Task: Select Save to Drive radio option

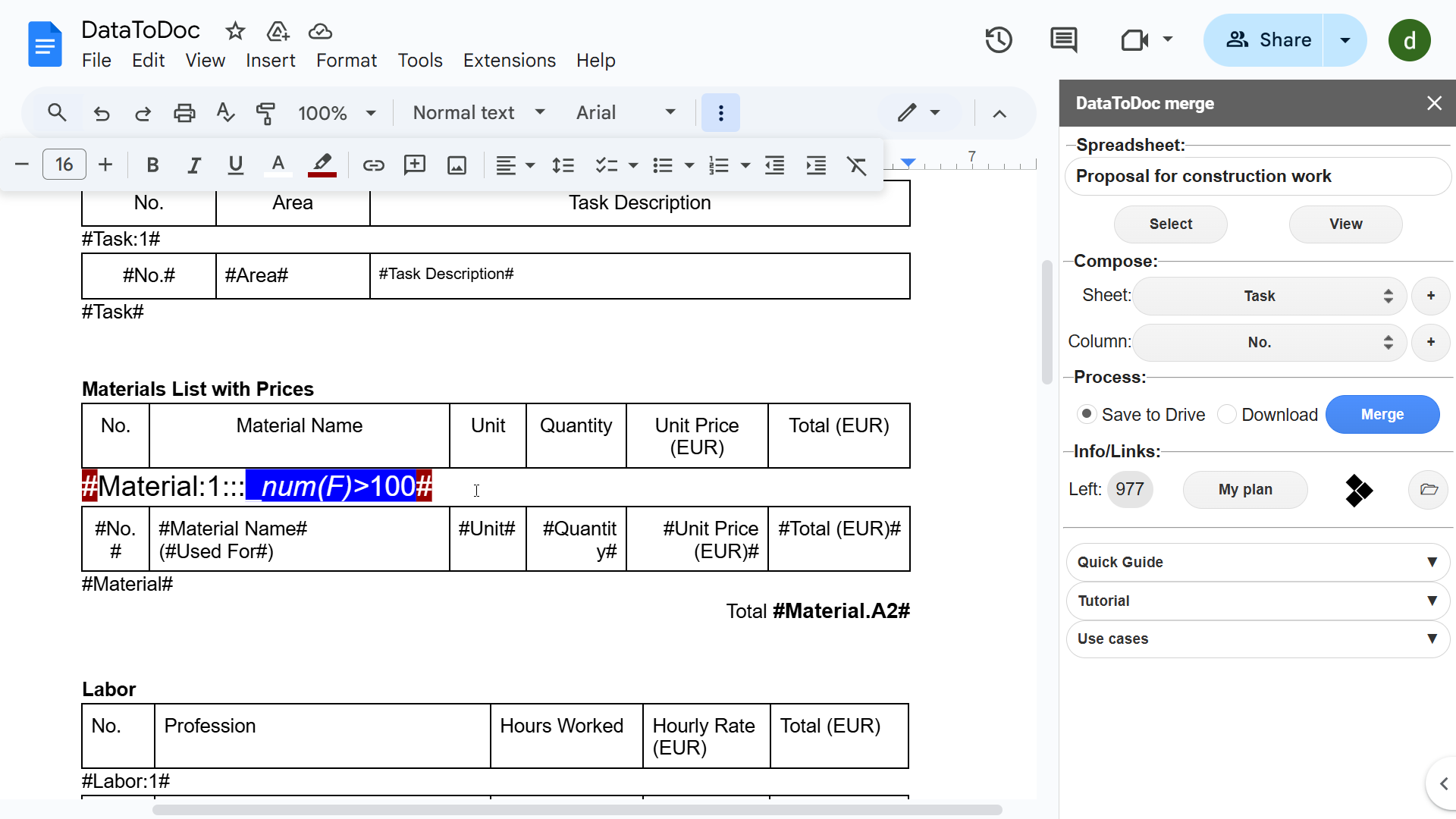Action: tap(1086, 414)
